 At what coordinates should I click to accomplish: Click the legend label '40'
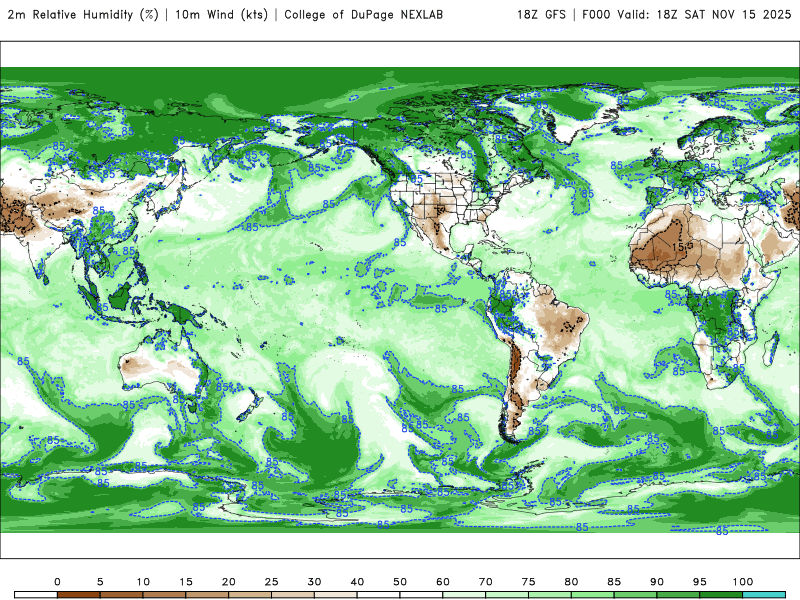(x=357, y=582)
